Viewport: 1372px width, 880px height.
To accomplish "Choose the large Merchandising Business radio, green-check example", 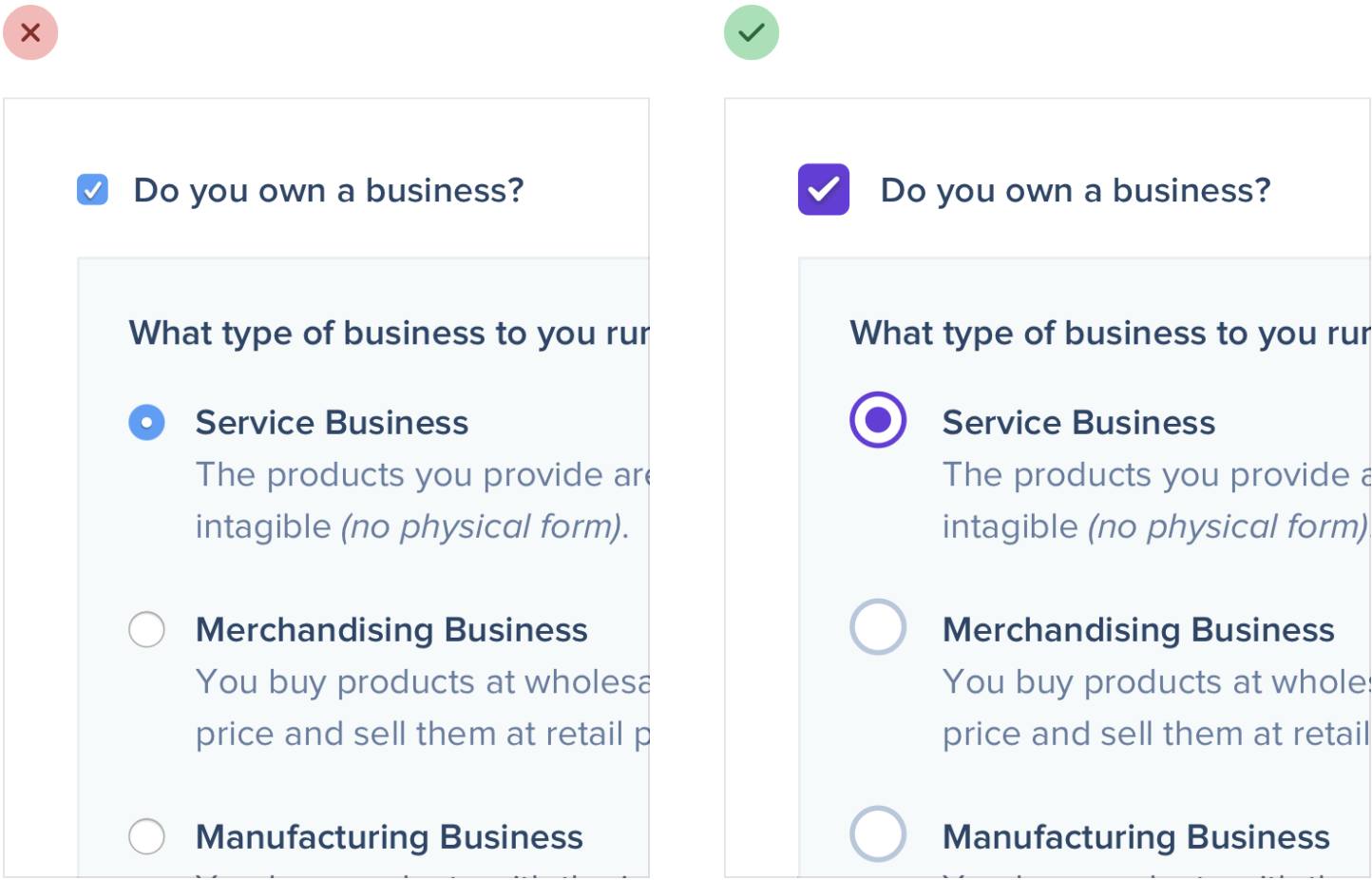I will pos(878,627).
